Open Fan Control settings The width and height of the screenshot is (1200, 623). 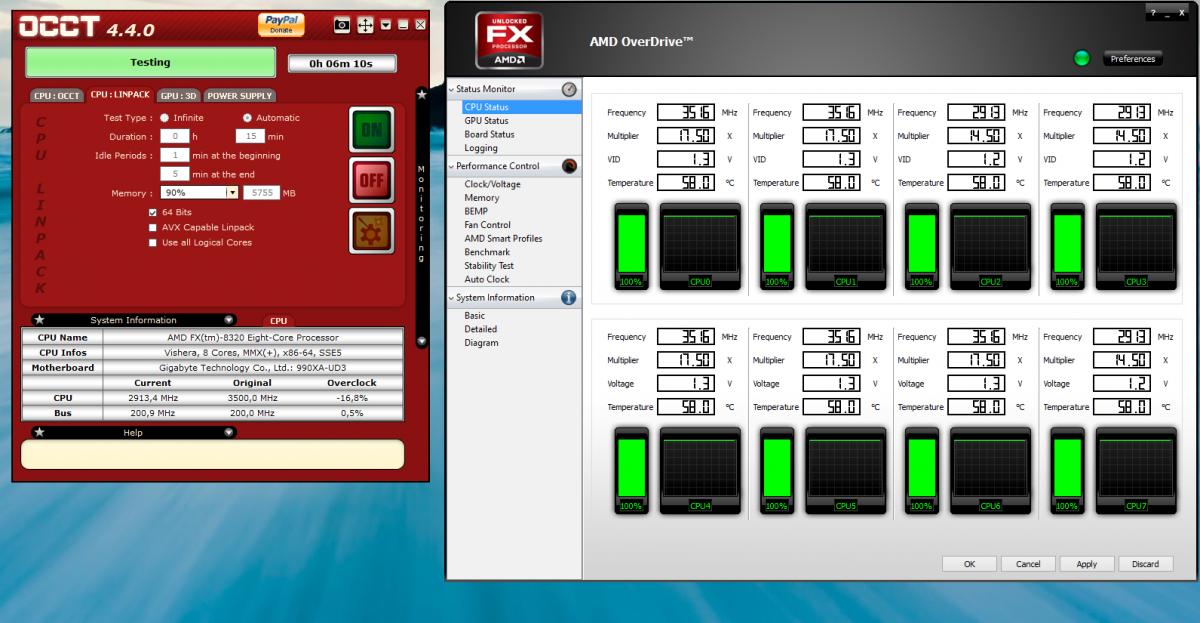coord(487,225)
